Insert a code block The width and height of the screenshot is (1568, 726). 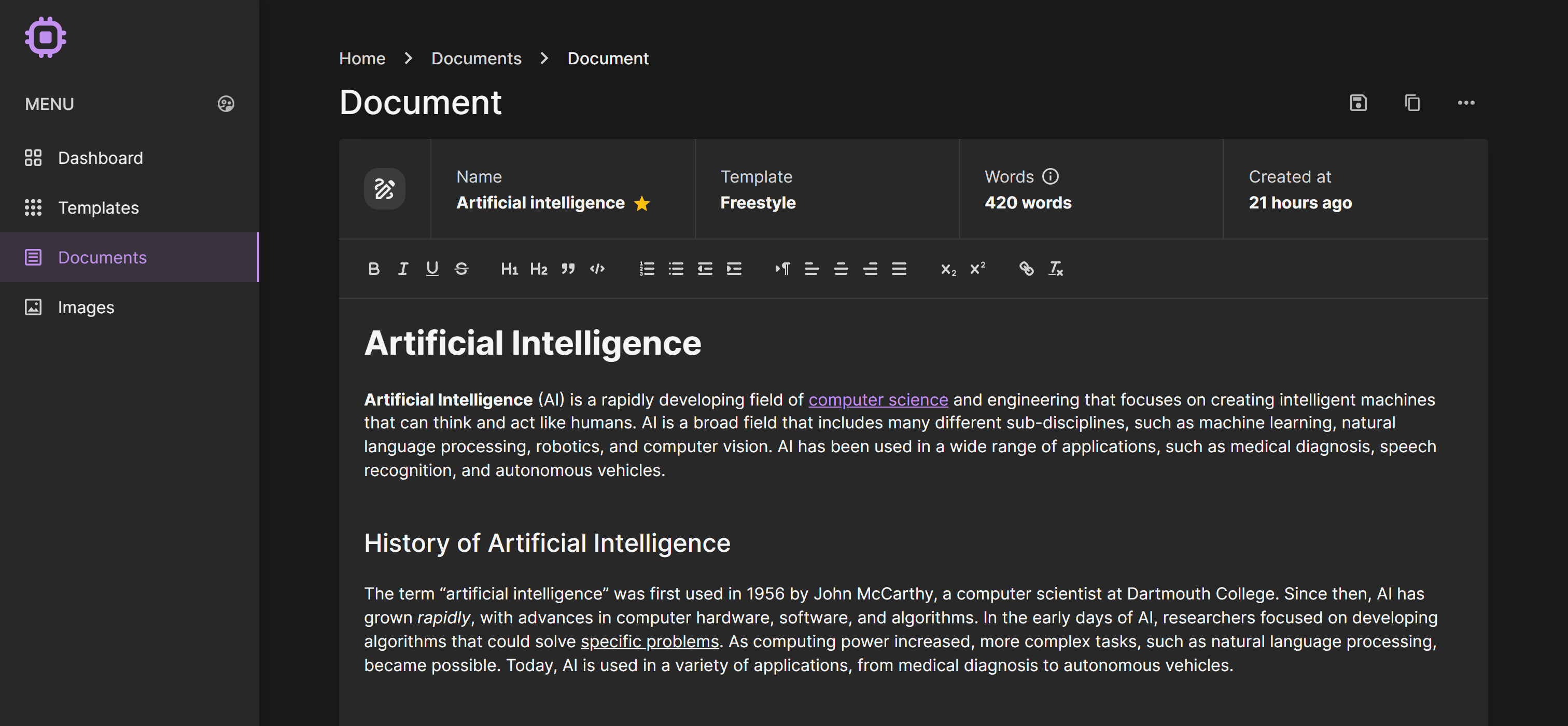(x=598, y=269)
